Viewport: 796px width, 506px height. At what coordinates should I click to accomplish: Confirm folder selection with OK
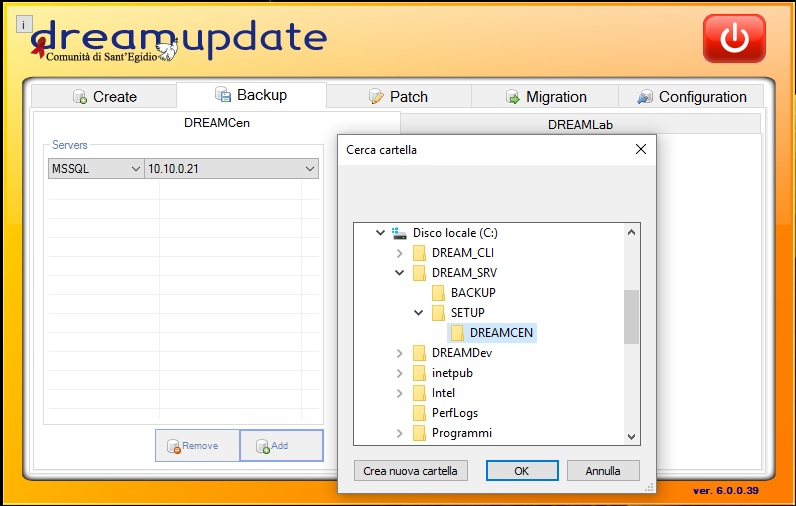point(522,470)
